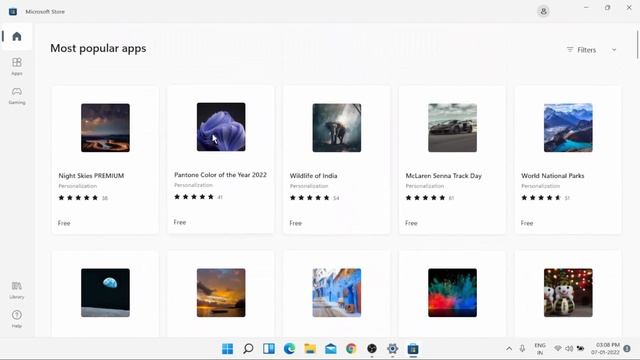Screen dimensions: 640x360
Task: Click the Wi-Fi network tray icon
Action: click(x=558, y=349)
